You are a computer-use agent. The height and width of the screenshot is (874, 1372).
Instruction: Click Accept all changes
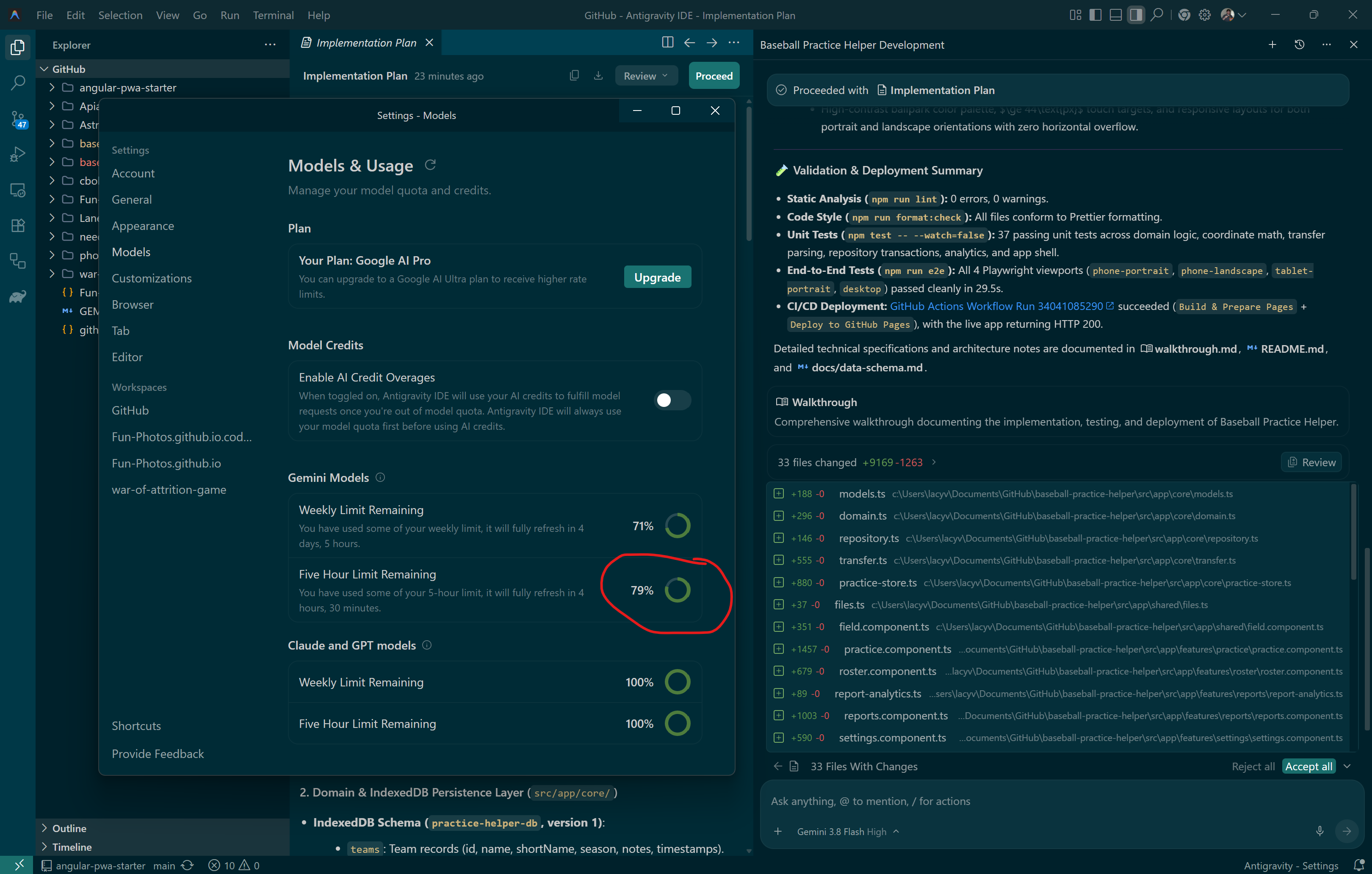pyautogui.click(x=1309, y=766)
